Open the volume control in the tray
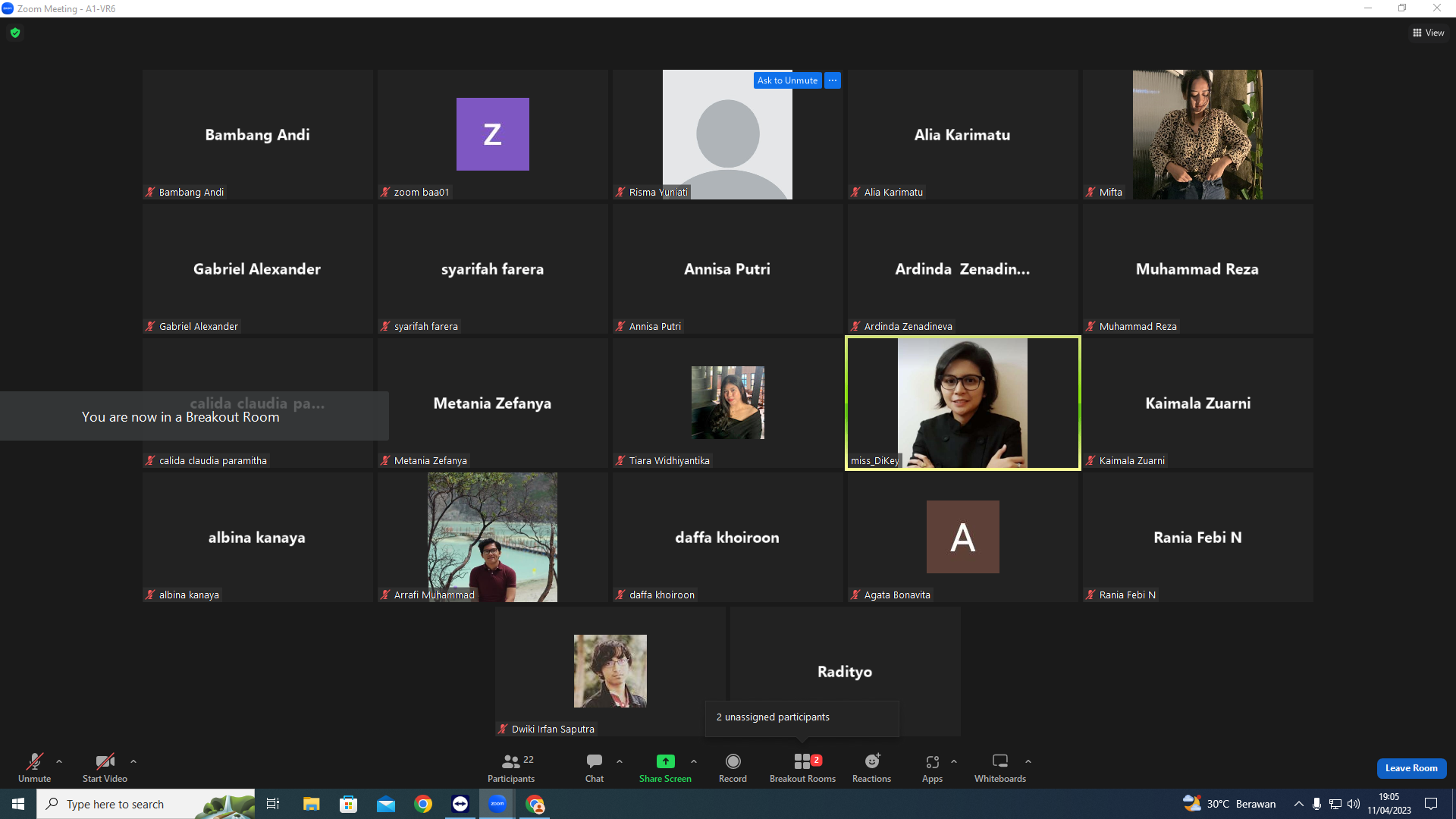Image resolution: width=1456 pixels, height=819 pixels. [1354, 804]
